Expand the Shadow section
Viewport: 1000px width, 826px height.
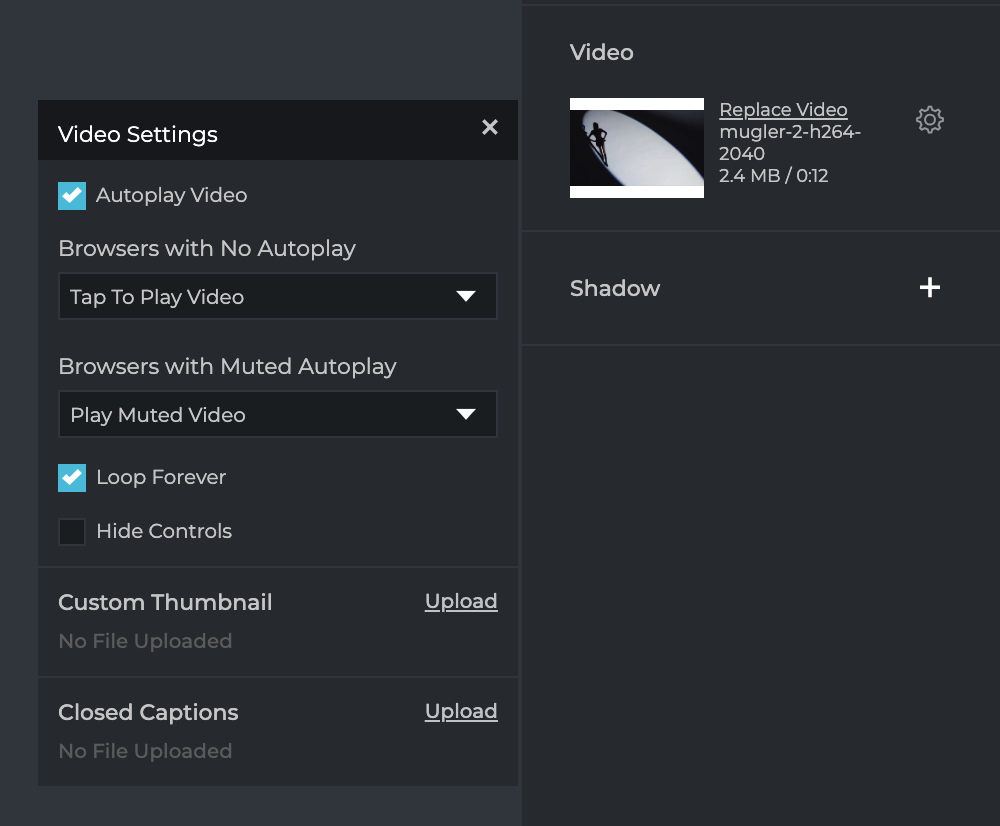[615, 288]
